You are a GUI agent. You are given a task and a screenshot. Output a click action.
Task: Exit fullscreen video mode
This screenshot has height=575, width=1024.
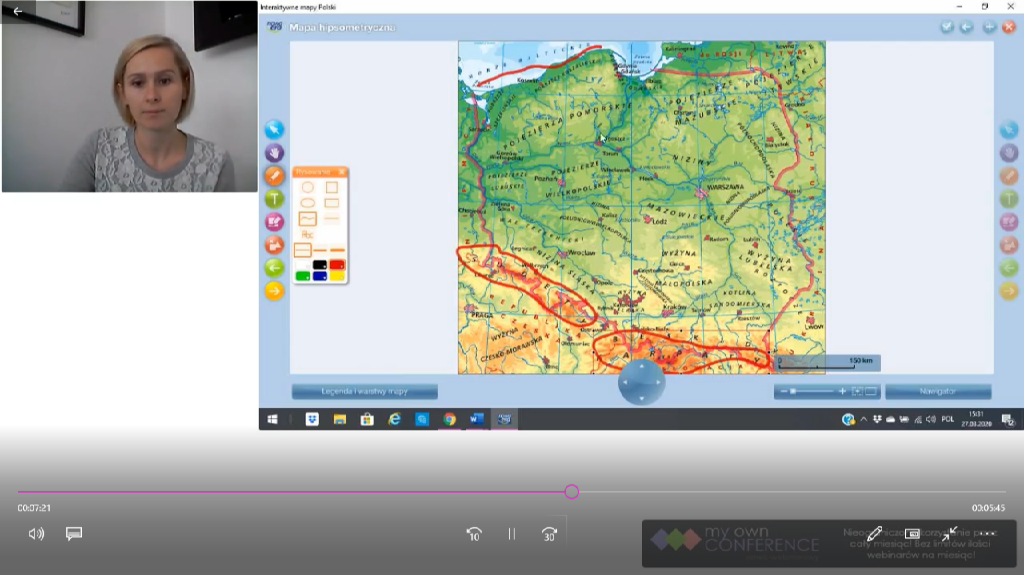(949, 534)
